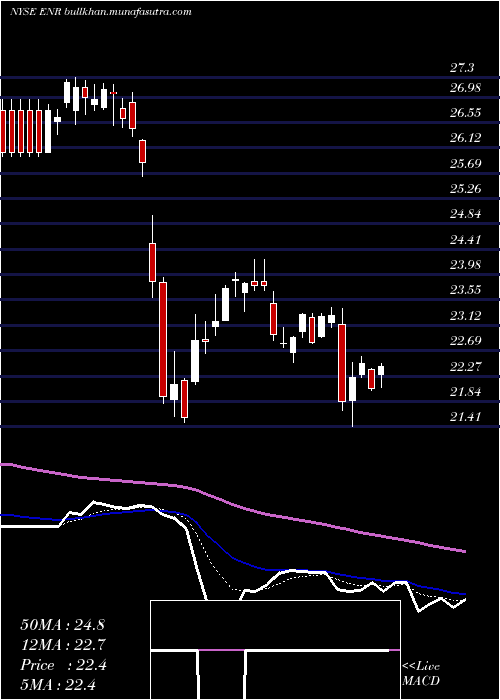Click the tall red candle falling from 23.12 to 21.84
Viewport: 500px width, 700px height.
pos(342,362)
